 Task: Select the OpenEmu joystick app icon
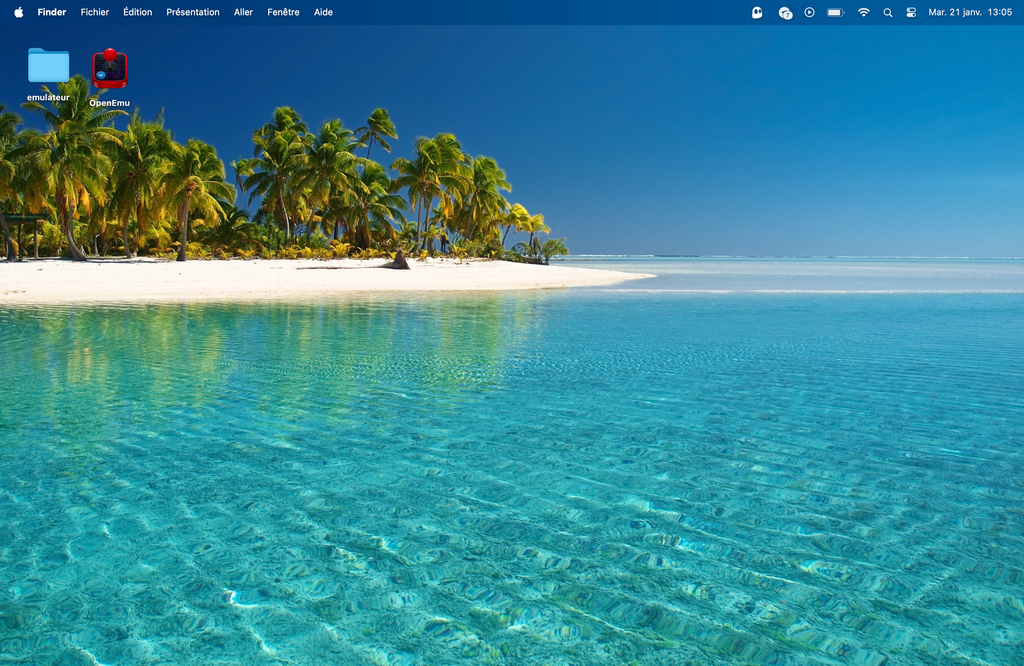point(110,68)
